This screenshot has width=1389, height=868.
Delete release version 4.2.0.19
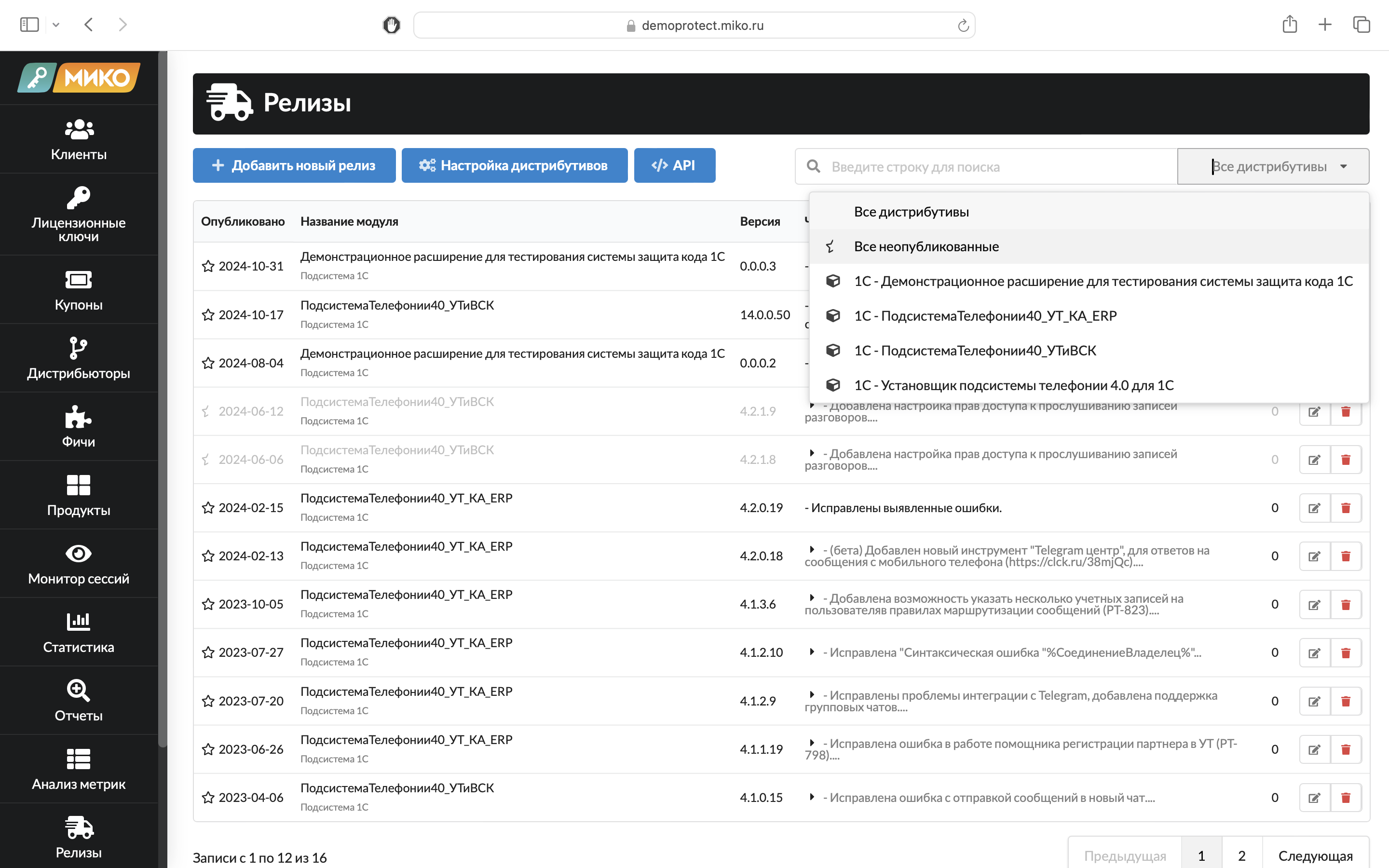pos(1346,508)
